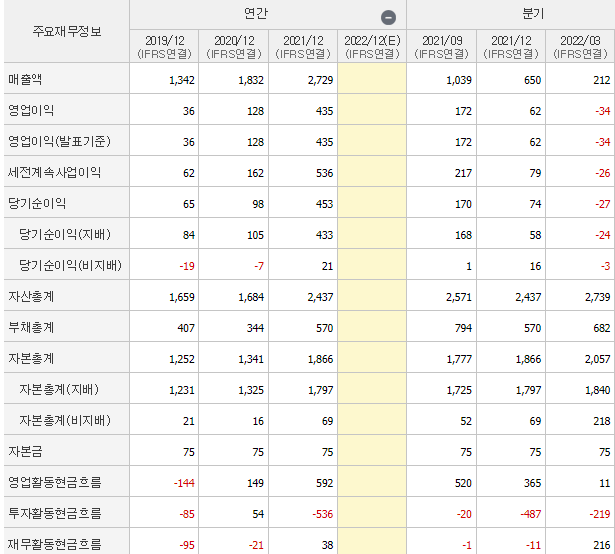The width and height of the screenshot is (615, 554).
Task: Click 당기순이익 negative value -27
Action: click(x=603, y=204)
